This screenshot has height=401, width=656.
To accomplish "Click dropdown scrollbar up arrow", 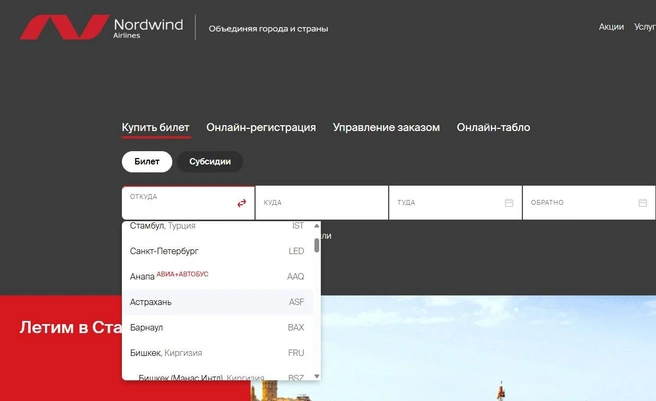I will click(317, 226).
